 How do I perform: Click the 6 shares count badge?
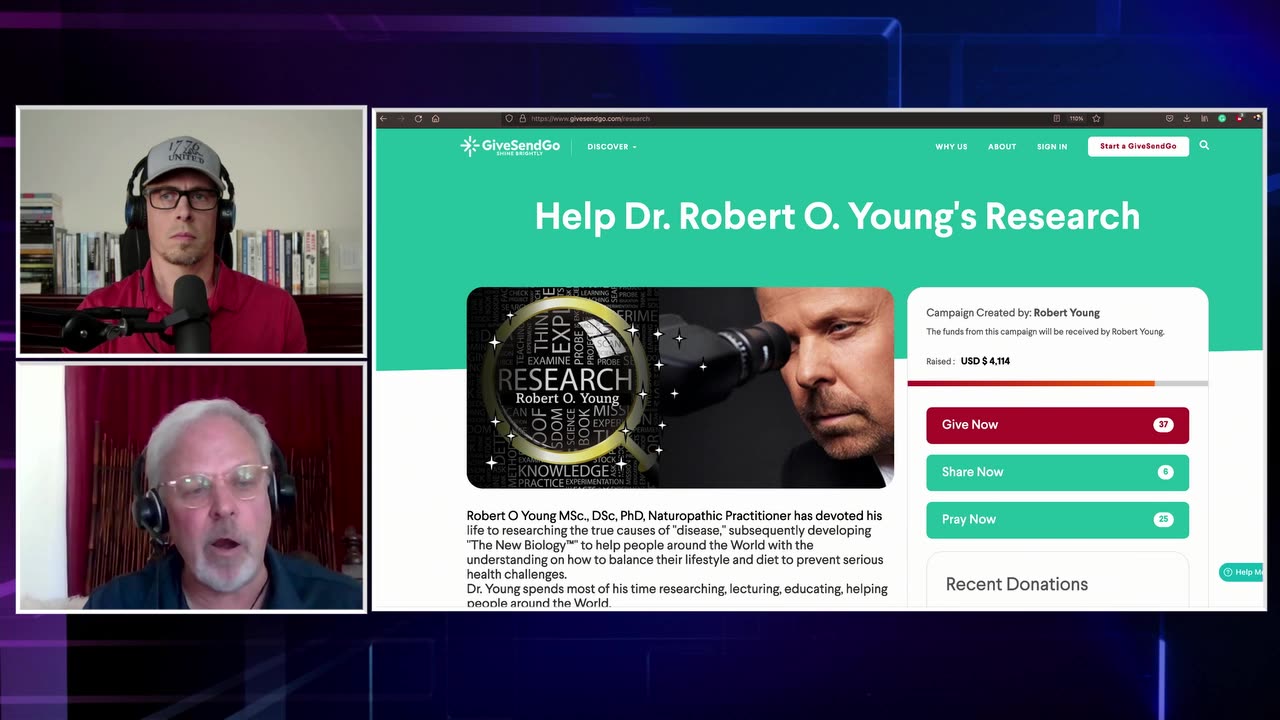[1165, 472]
